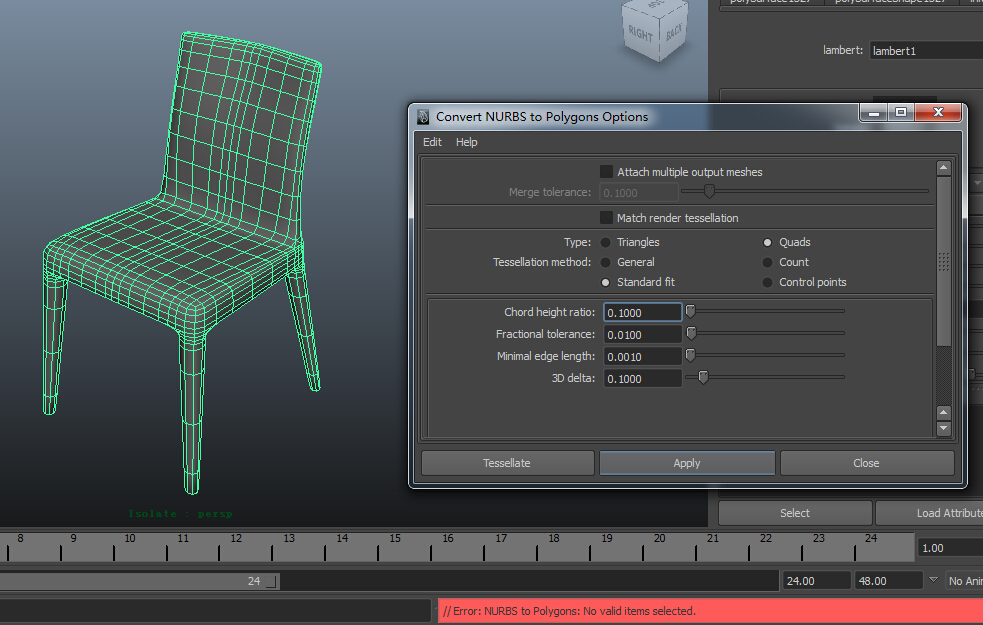983x625 pixels.
Task: Click the playback end time field 24.00
Action: (x=816, y=581)
